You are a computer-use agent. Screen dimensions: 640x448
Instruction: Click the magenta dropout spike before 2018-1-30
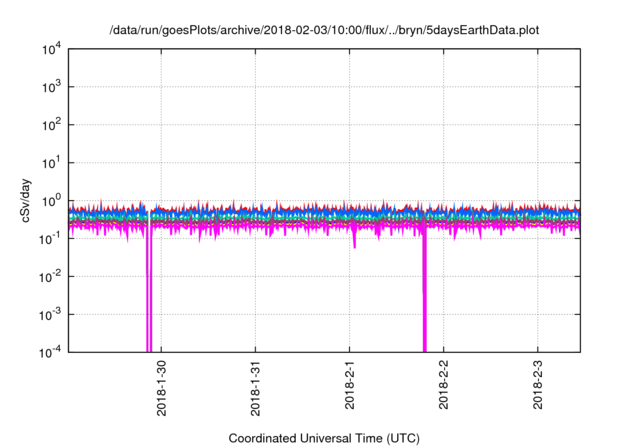coord(149,286)
